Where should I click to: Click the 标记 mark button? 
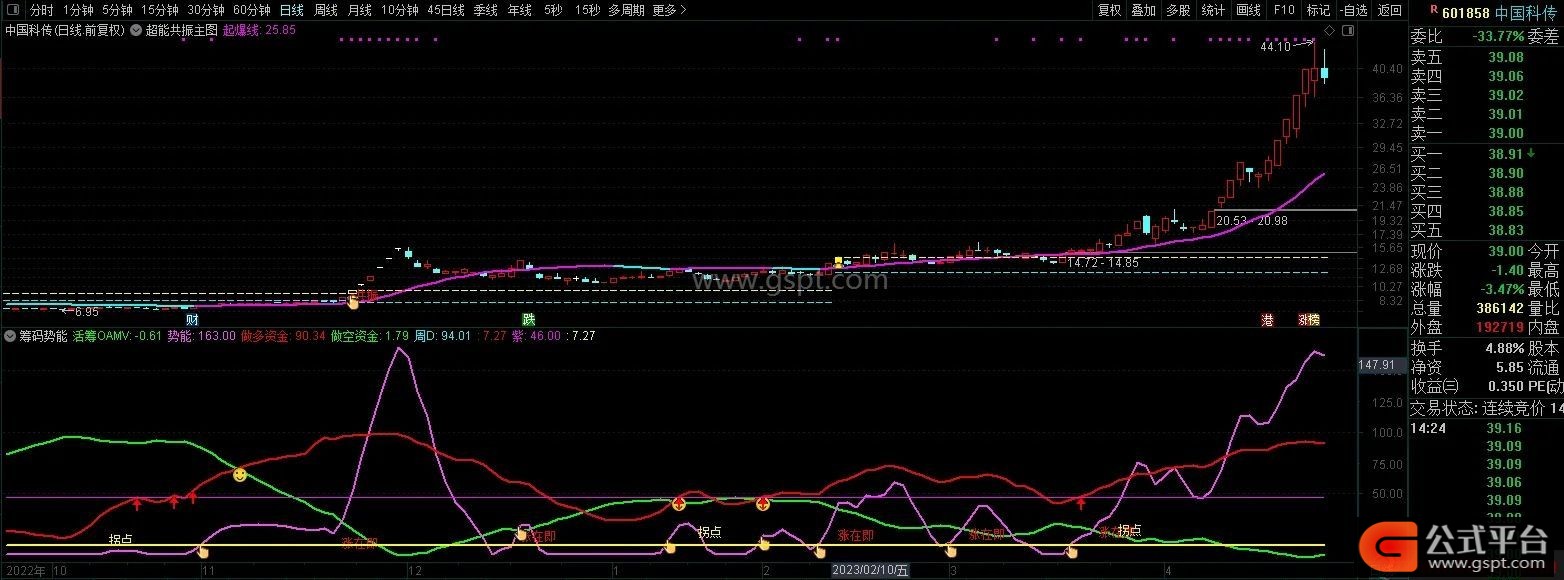point(1319,11)
